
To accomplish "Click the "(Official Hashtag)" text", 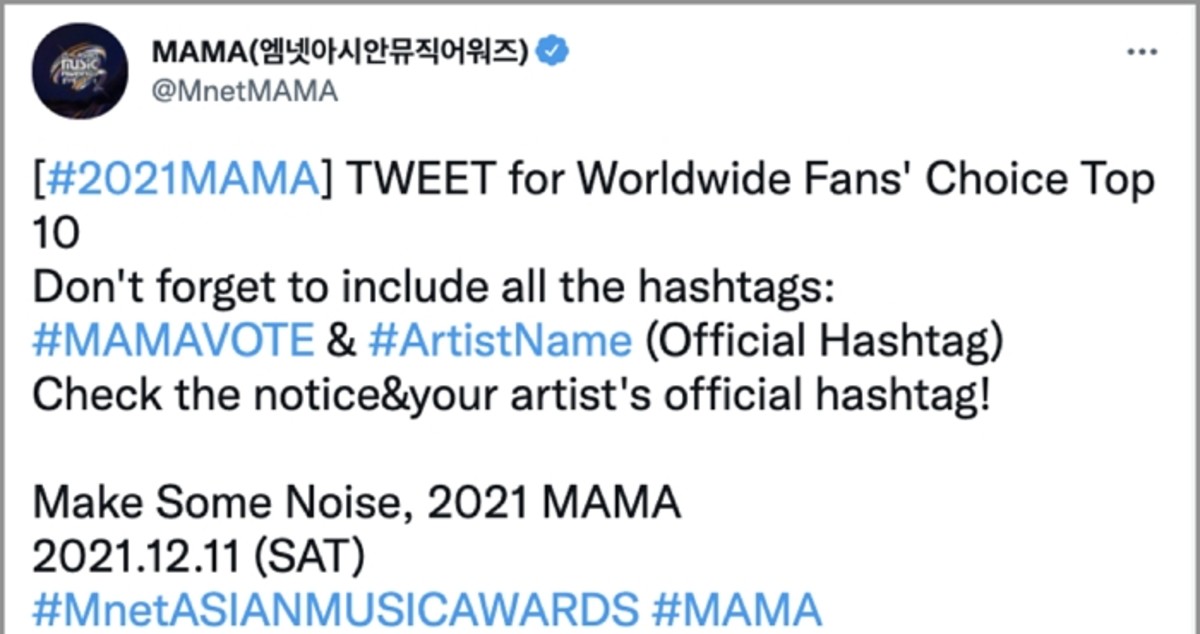I will tap(823, 341).
